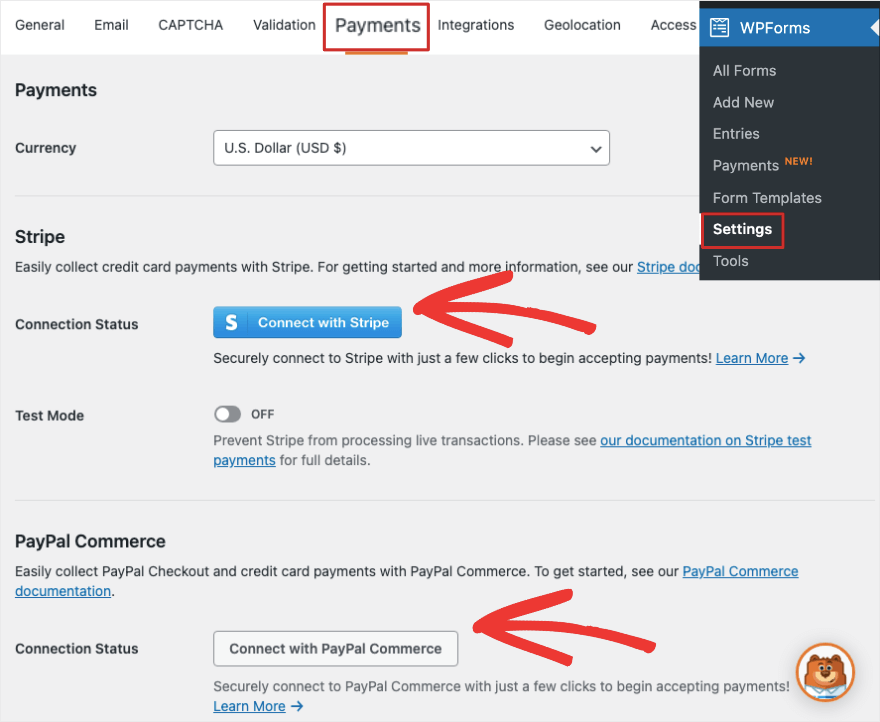This screenshot has height=722, width=880.
Task: Collapse the WPForms menu arrow
Action: click(x=875, y=28)
